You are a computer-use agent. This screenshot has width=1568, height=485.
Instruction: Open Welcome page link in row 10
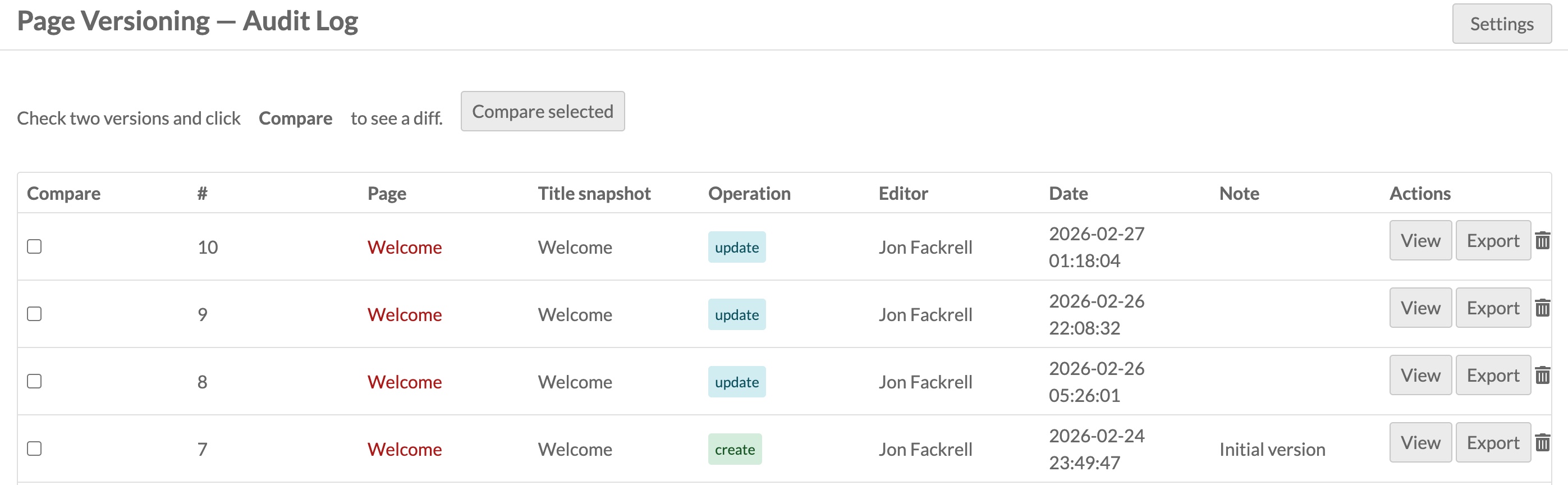404,247
